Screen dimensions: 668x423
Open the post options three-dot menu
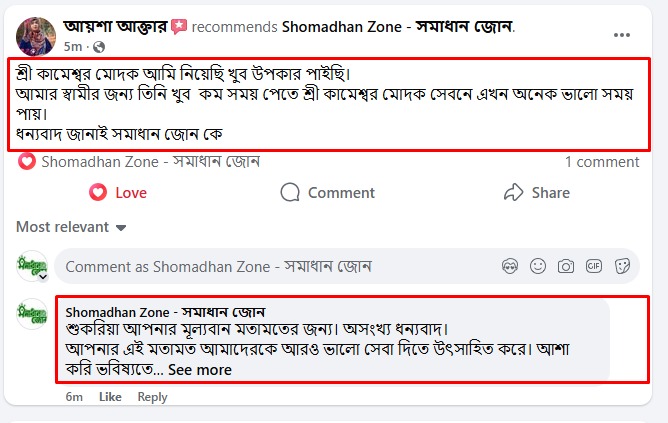point(622,34)
